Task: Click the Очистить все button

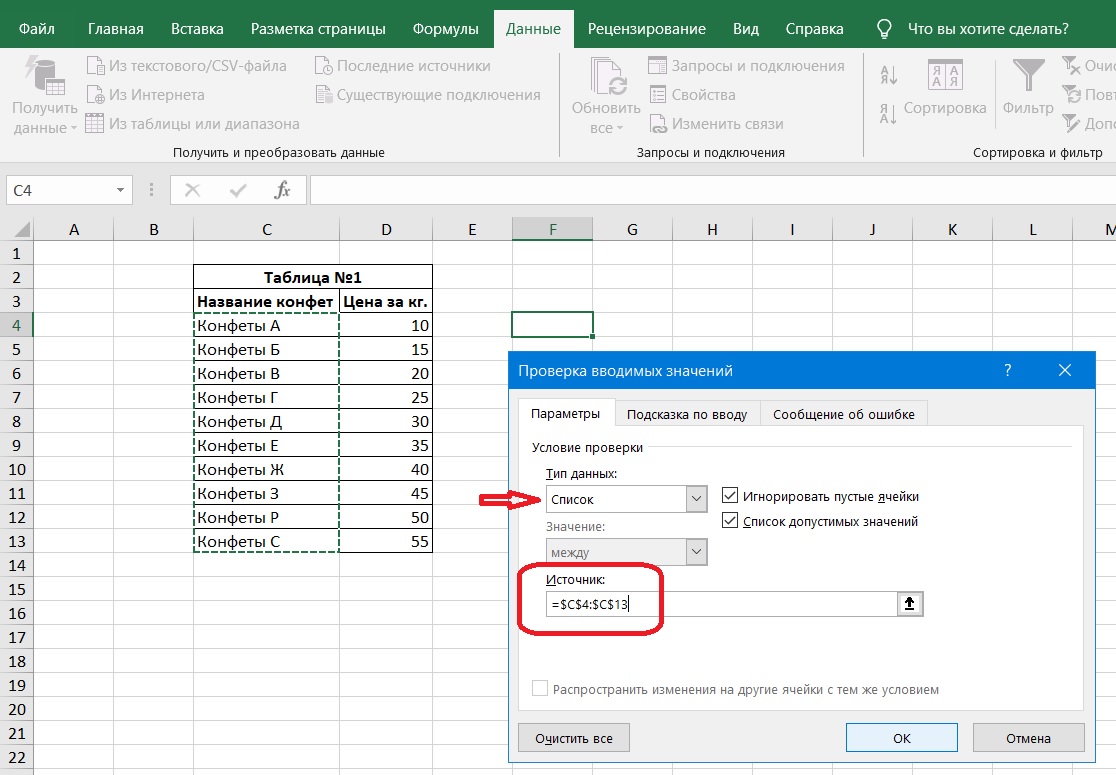Action: [574, 738]
